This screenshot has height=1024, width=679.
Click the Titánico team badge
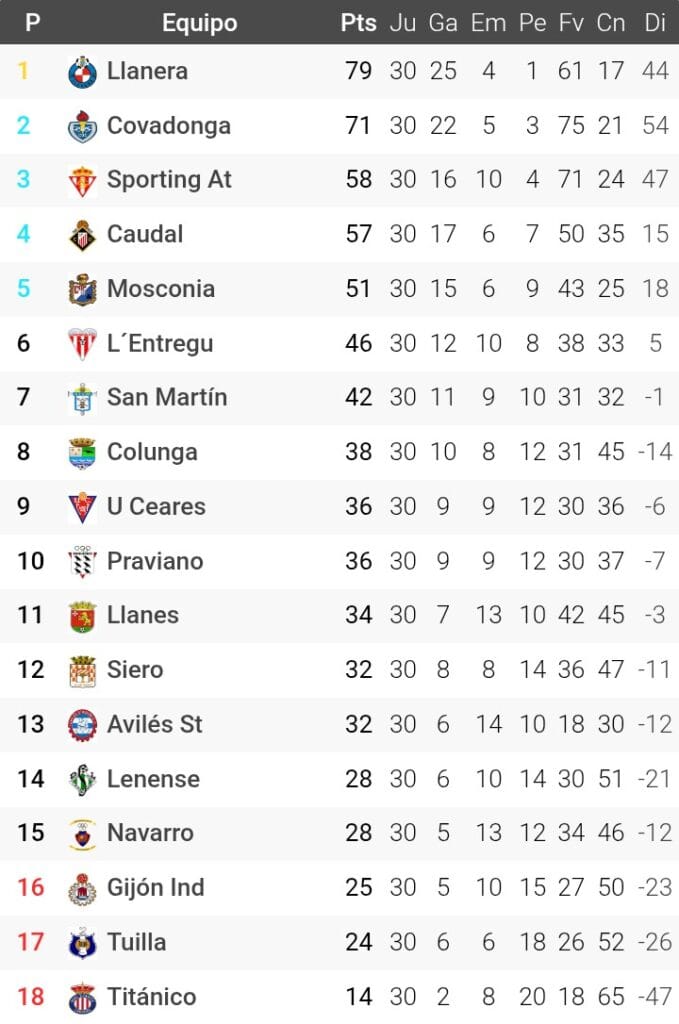point(82,996)
